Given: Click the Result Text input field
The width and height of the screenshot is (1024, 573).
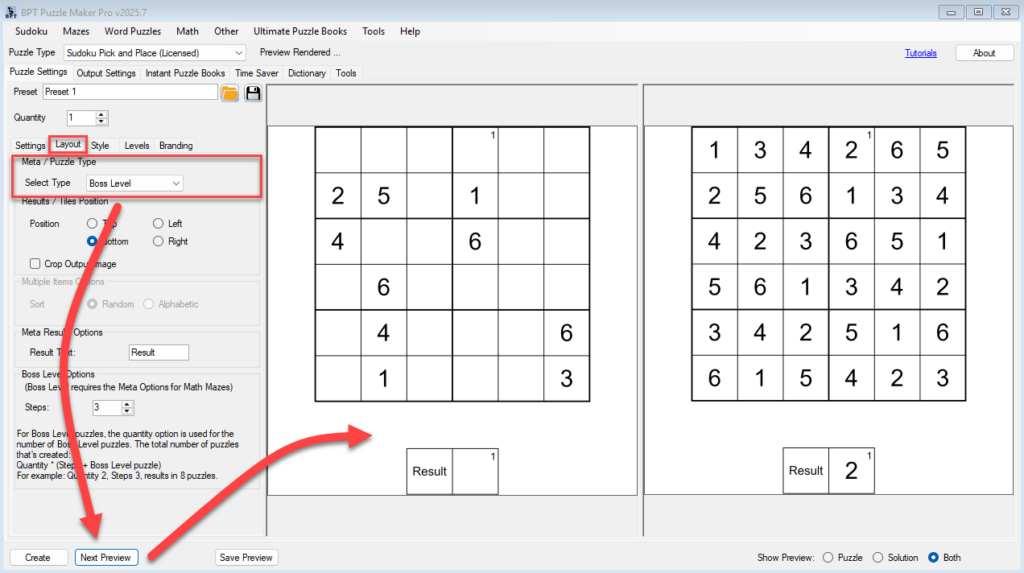Looking at the screenshot, I should point(159,352).
